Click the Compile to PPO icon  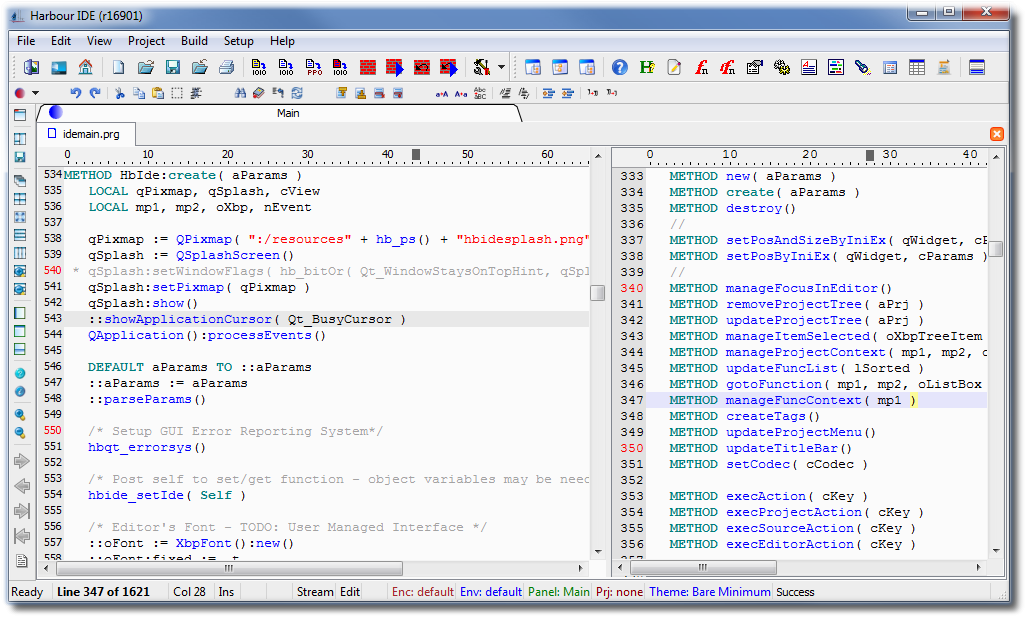pos(314,68)
